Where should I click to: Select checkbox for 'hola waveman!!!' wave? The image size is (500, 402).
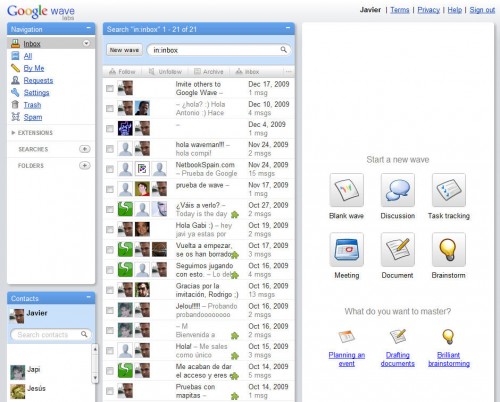(x=110, y=149)
